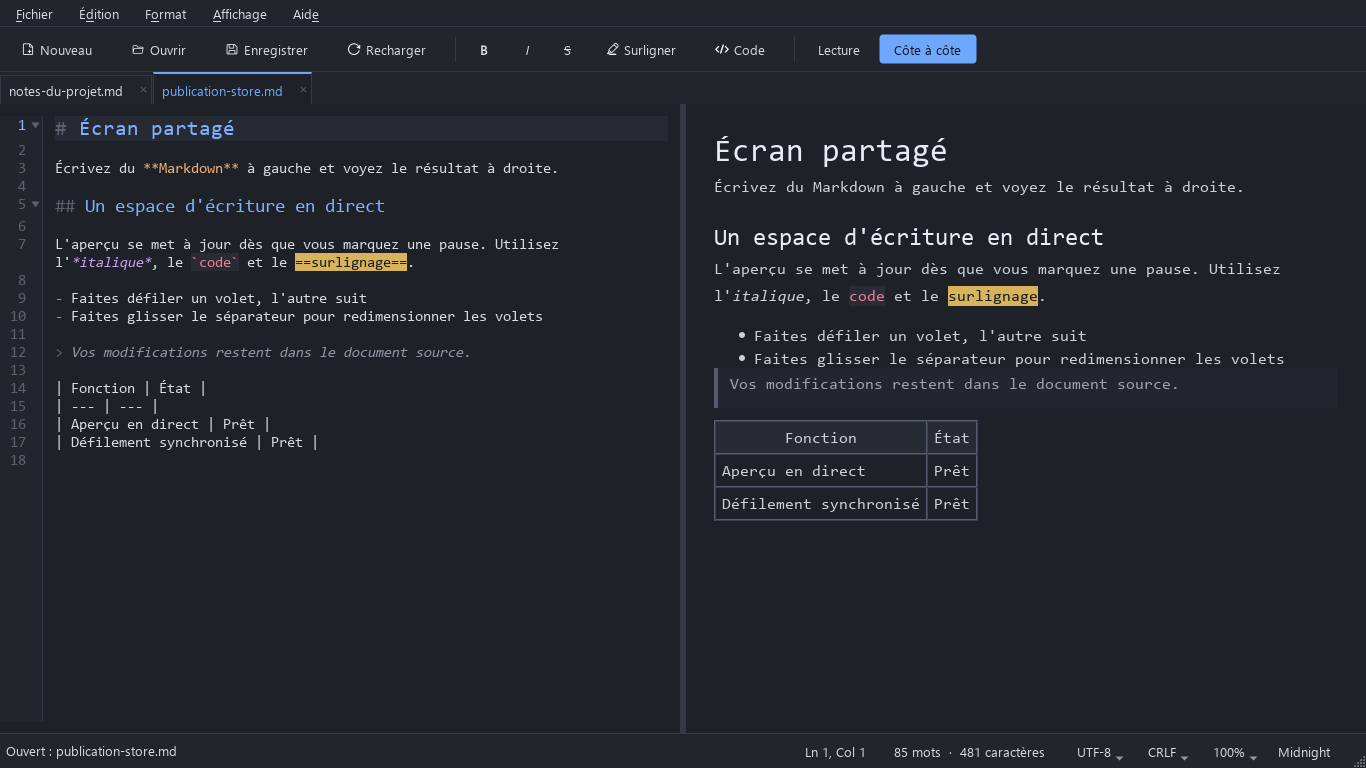This screenshot has width=1366, height=768.
Task: Insert inline code with the Code button
Action: tap(740, 50)
